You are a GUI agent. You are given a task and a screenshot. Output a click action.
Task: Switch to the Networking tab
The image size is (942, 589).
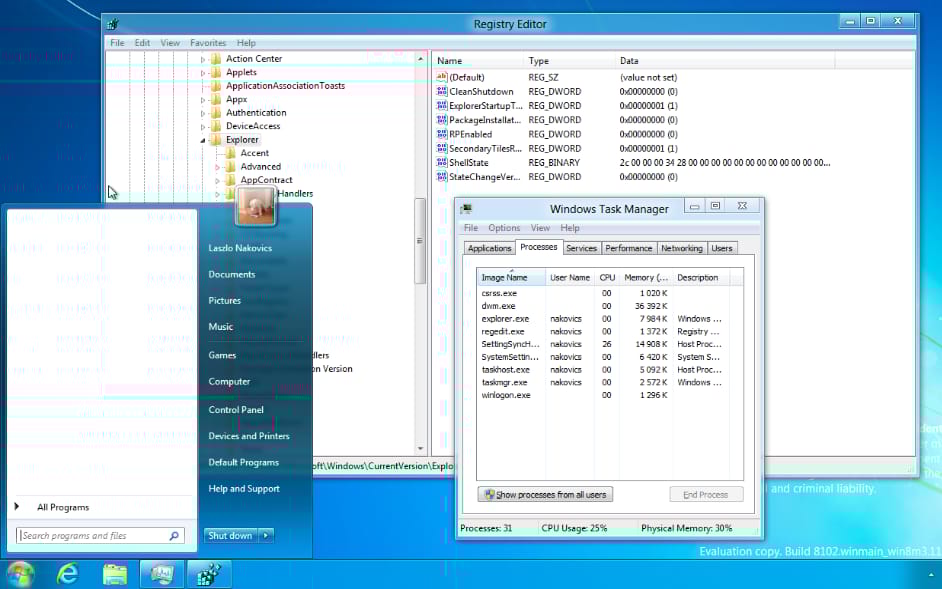point(681,248)
